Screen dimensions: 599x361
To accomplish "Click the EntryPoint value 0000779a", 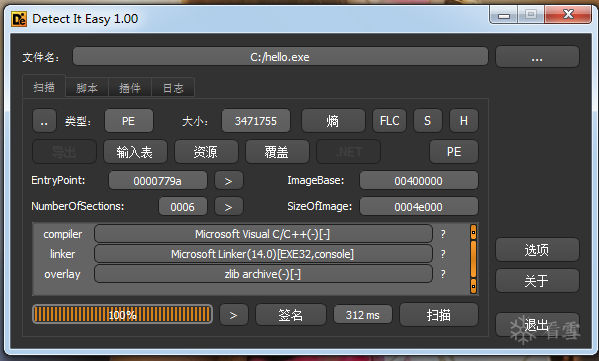I will pos(158,181).
